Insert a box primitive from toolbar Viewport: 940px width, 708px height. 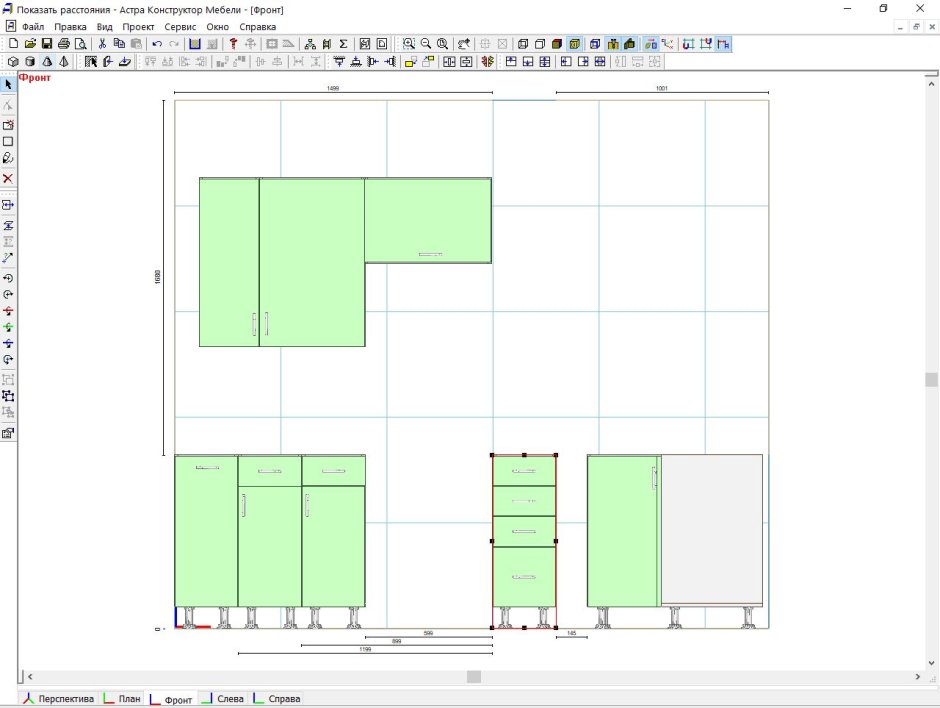click(13, 62)
